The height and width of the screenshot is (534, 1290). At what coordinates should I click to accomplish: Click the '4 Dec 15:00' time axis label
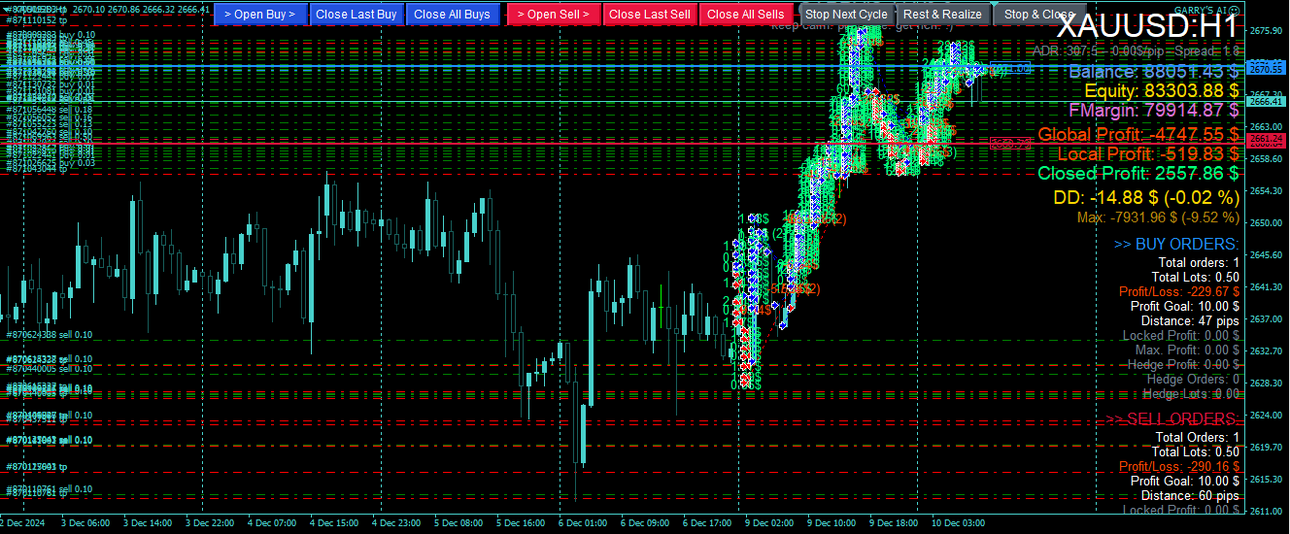[333, 523]
